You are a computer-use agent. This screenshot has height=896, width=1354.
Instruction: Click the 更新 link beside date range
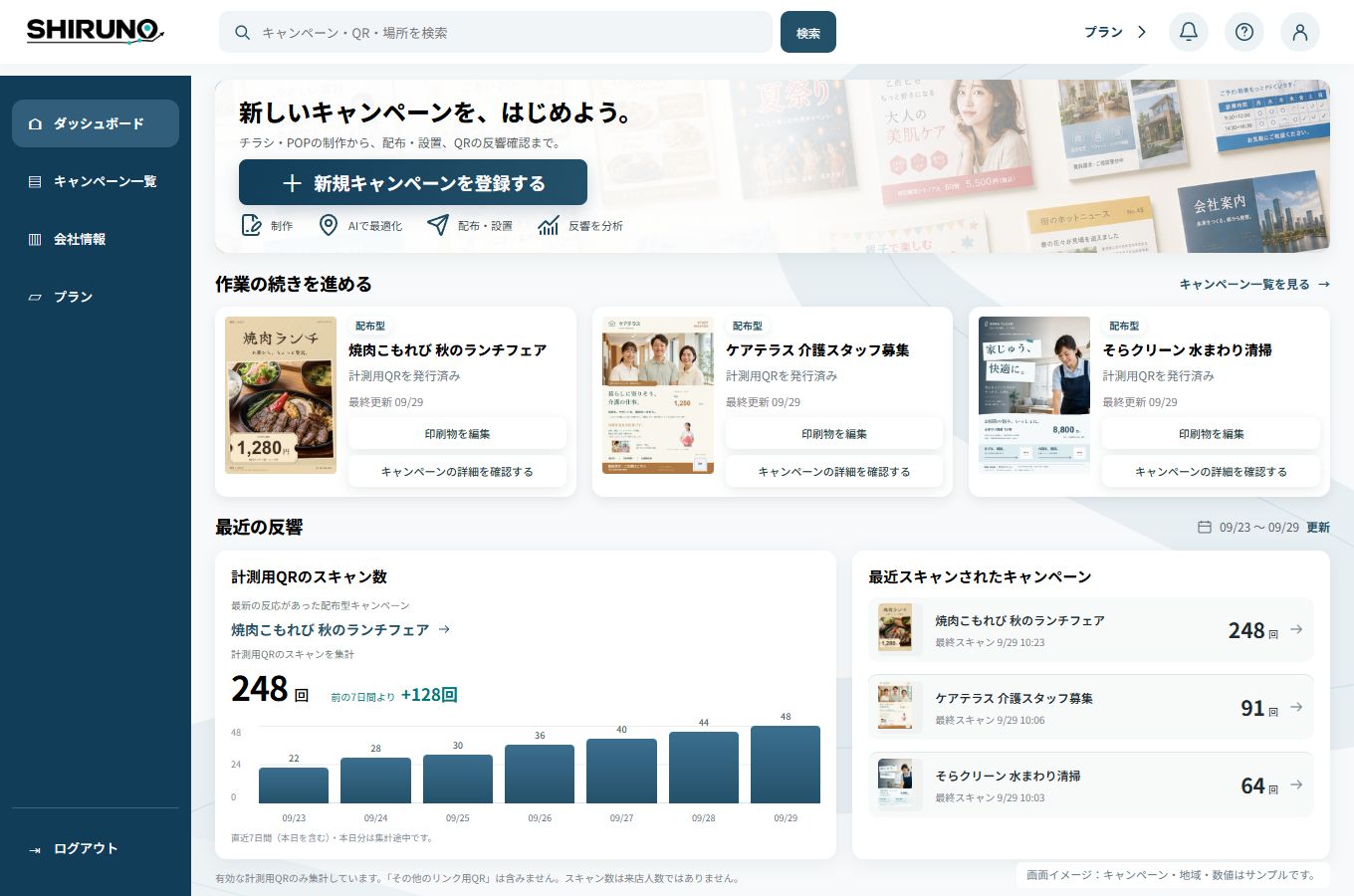(1318, 527)
